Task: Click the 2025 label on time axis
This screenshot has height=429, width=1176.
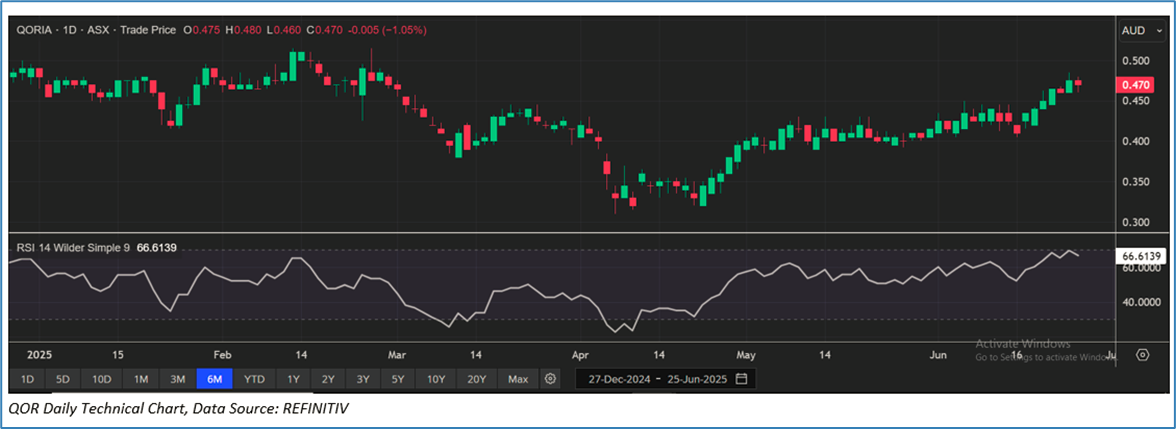Action: click(x=38, y=355)
